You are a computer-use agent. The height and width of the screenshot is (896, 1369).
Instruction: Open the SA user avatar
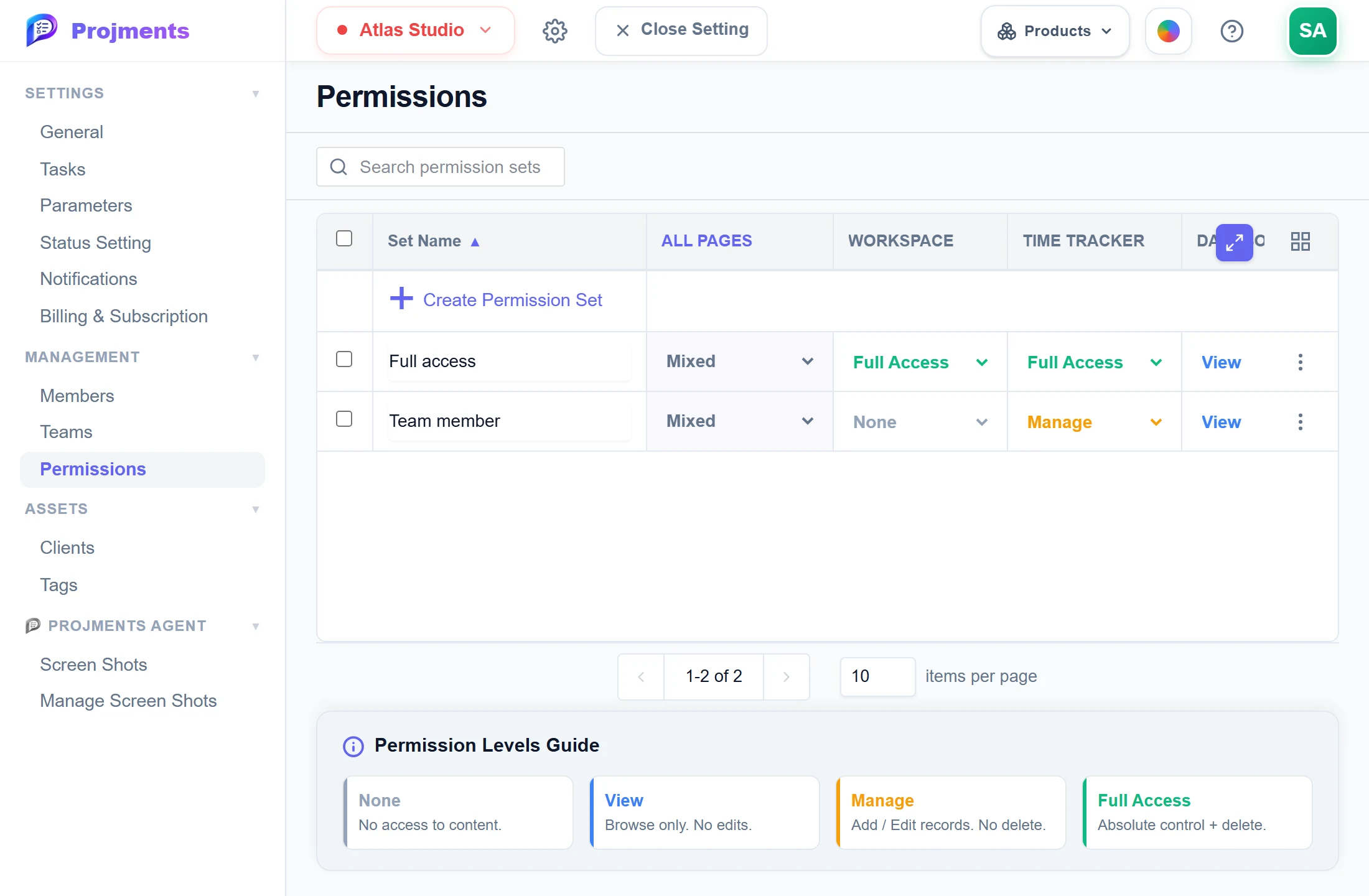point(1312,31)
